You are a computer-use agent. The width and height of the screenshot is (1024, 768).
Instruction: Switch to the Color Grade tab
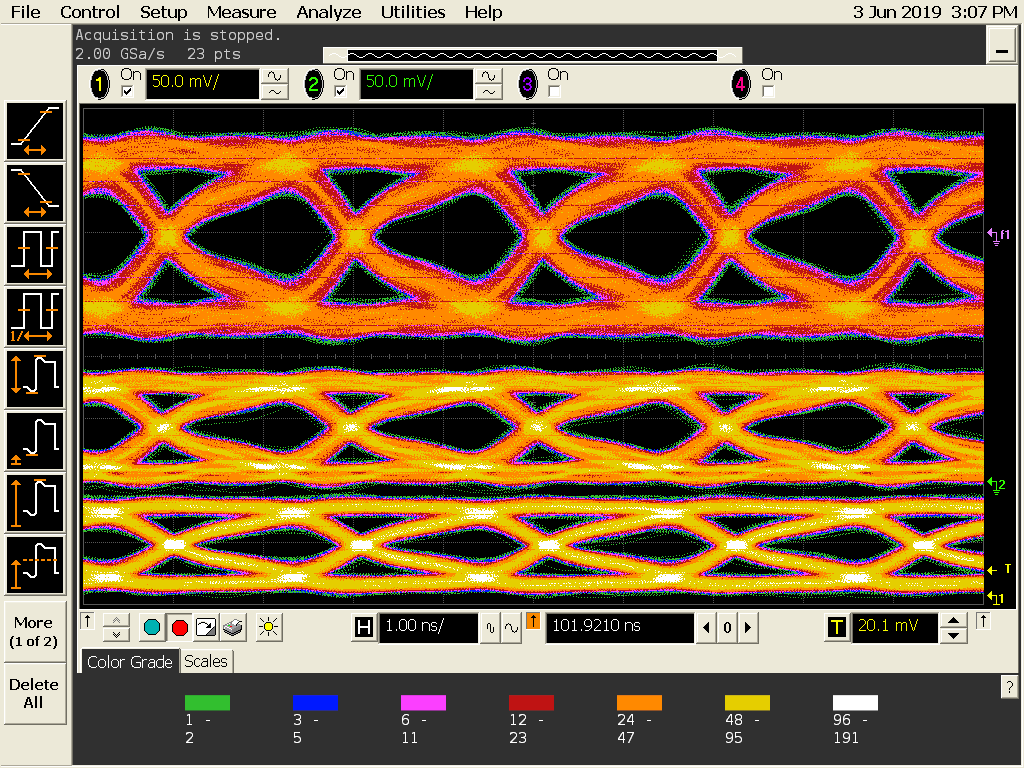[x=129, y=662]
